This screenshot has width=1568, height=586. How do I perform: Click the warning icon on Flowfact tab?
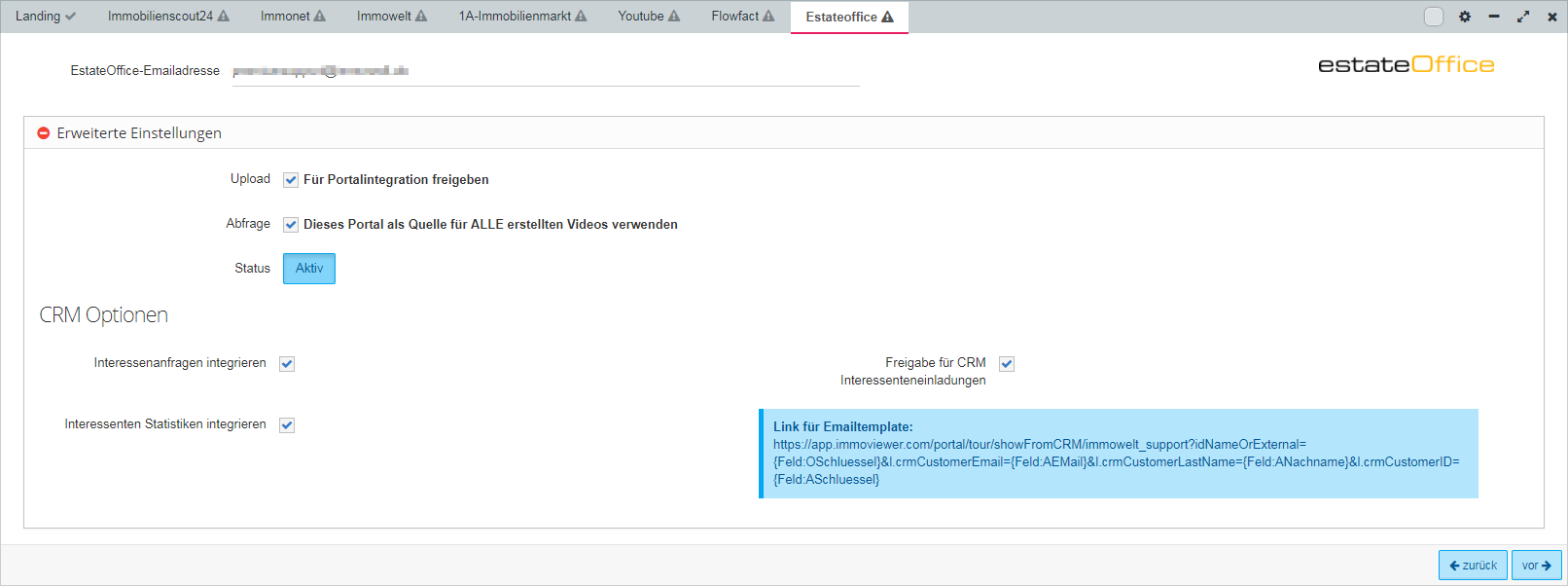768,17
